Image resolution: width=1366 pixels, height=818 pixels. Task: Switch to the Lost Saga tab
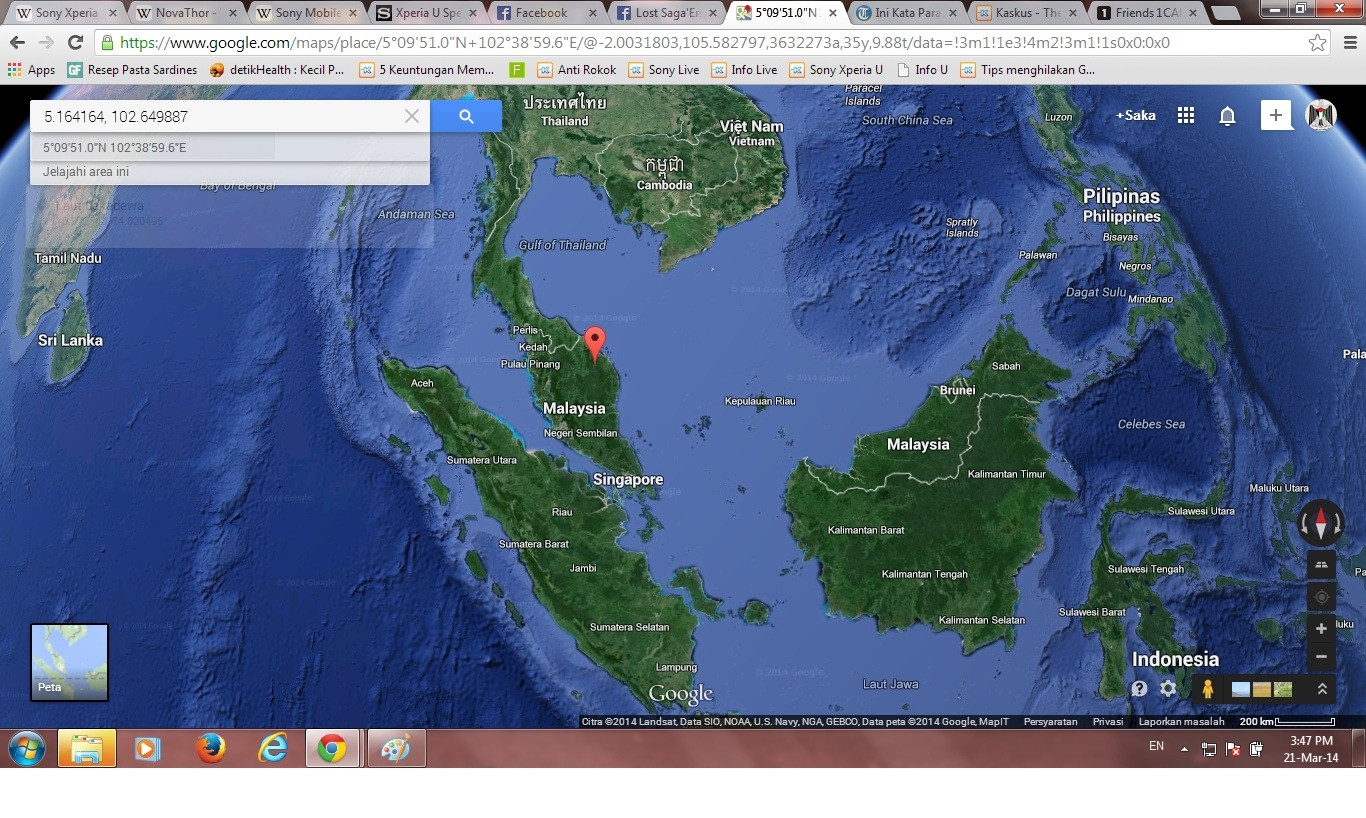666,13
